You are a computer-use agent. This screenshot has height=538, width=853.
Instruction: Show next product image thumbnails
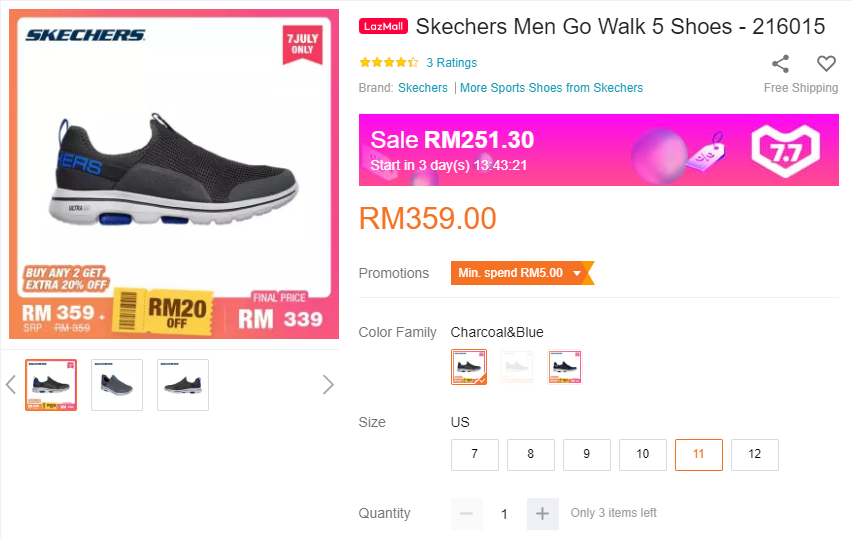click(327, 385)
